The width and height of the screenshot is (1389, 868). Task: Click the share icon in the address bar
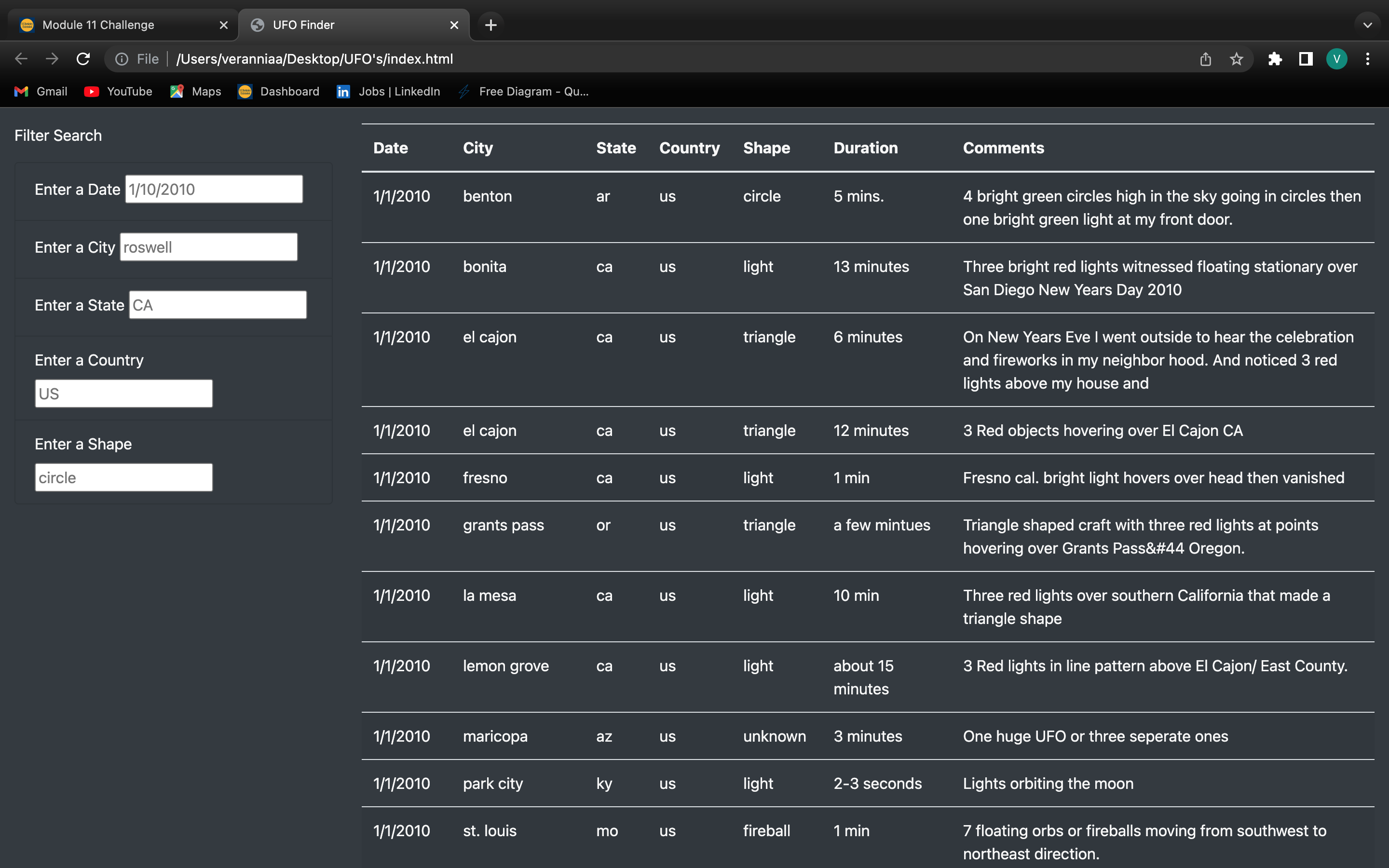click(1205, 58)
